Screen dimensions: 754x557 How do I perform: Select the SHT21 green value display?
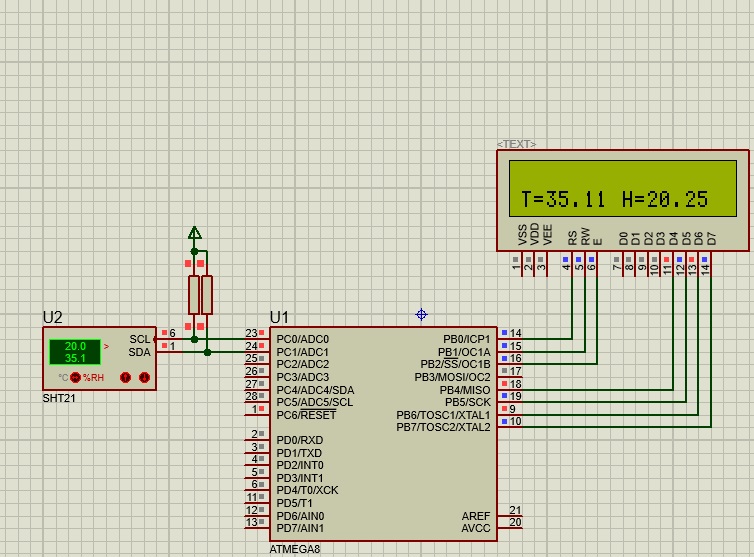pyautogui.click(x=75, y=352)
